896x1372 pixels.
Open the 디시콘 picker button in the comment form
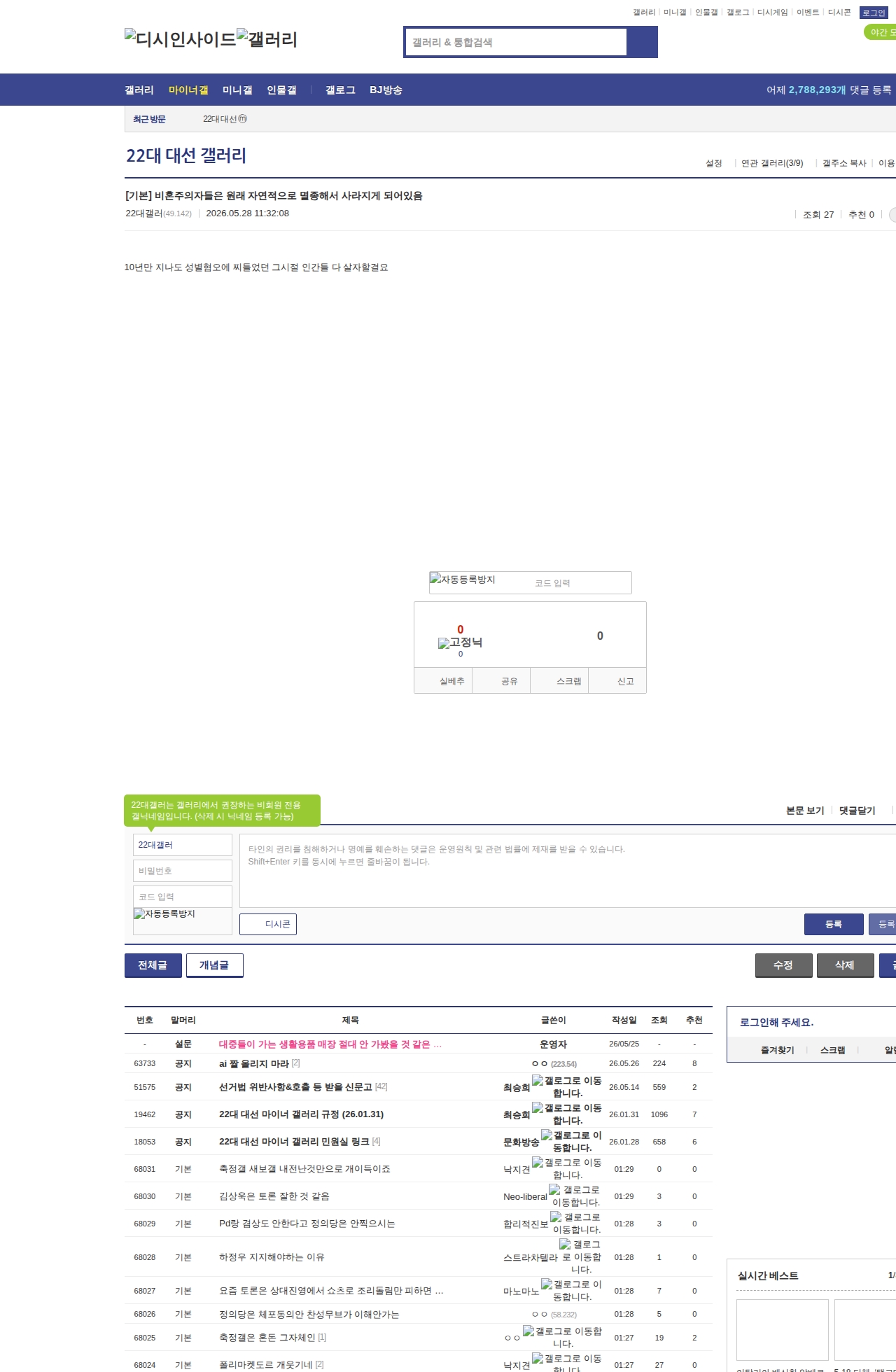(268, 924)
